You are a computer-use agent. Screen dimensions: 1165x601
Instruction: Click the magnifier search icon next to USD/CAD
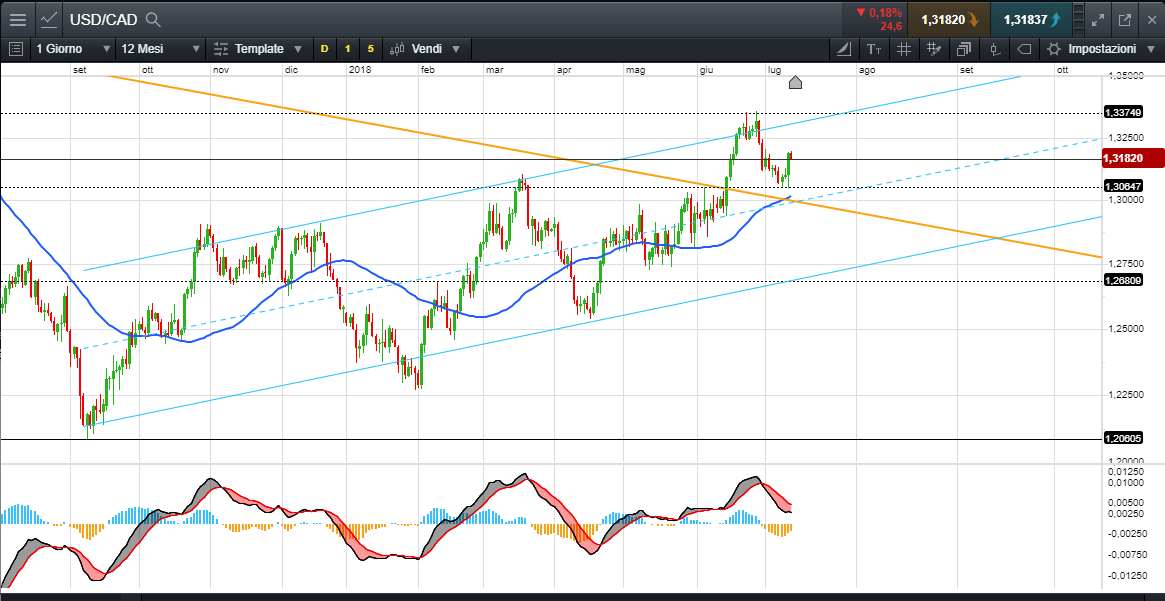coord(153,20)
